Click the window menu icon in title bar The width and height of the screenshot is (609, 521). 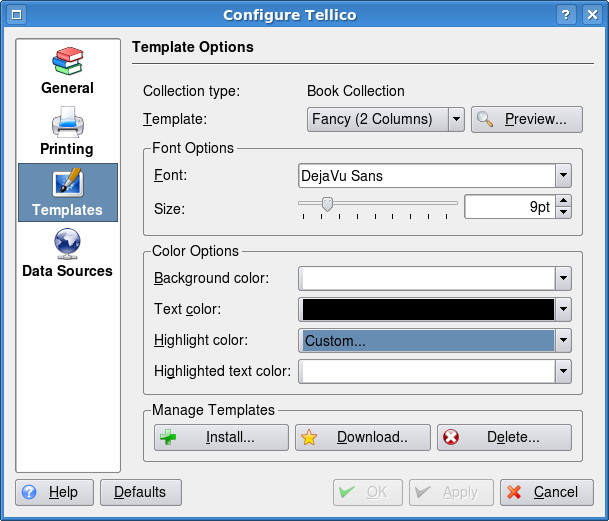click(x=17, y=15)
